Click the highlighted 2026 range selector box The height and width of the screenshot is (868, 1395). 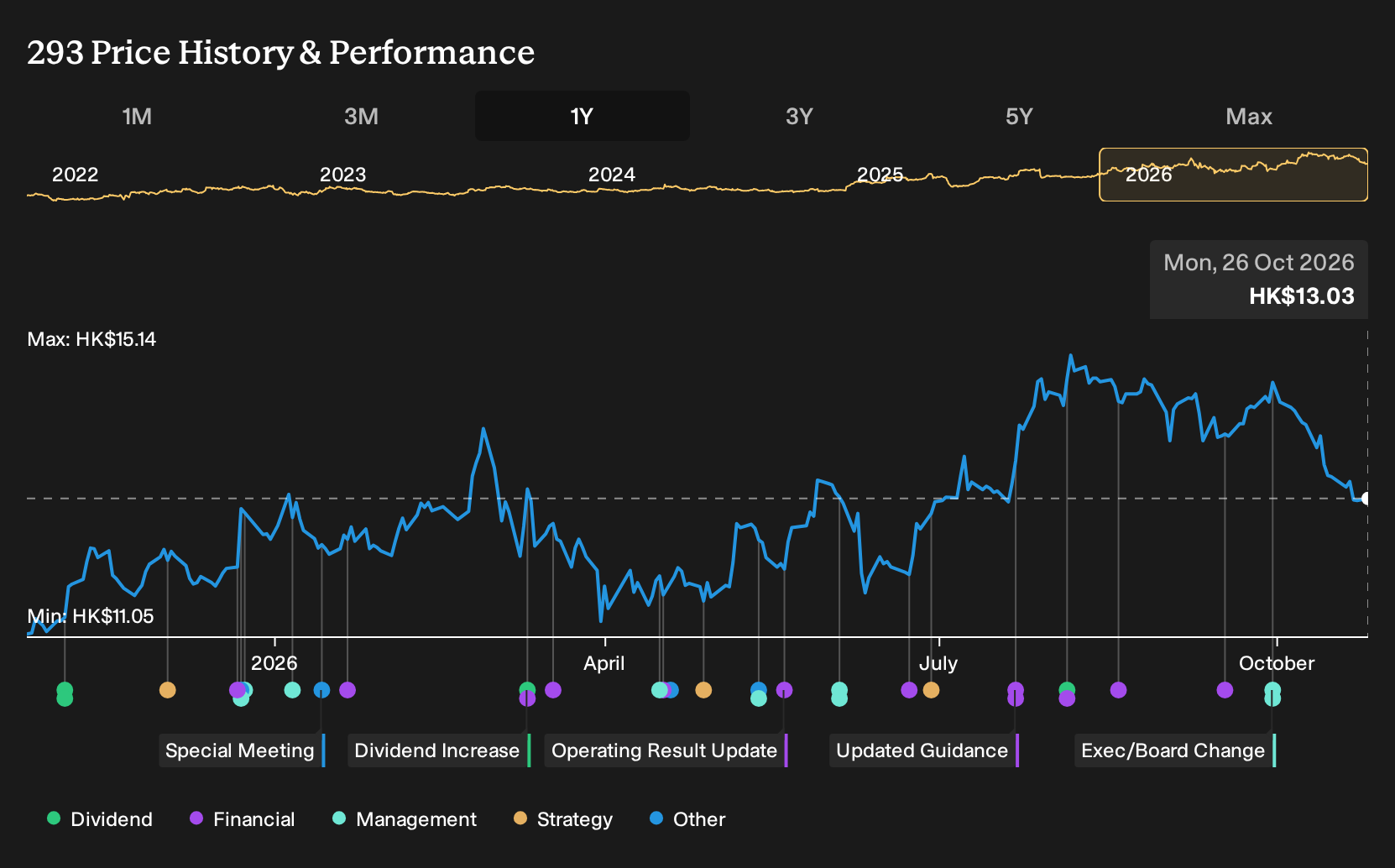1233,175
